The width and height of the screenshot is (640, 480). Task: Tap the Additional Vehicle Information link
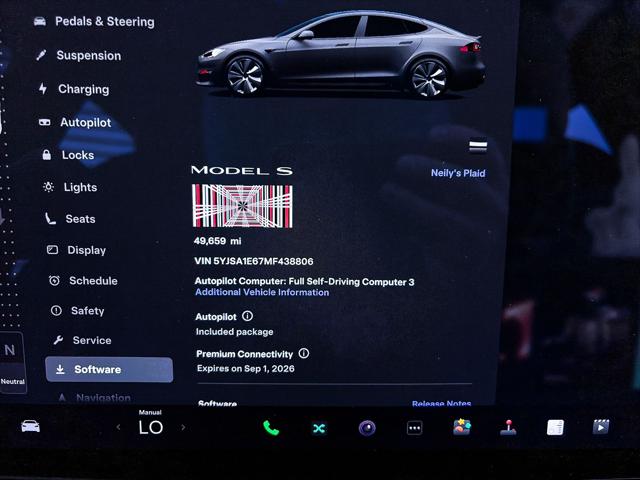(x=262, y=292)
